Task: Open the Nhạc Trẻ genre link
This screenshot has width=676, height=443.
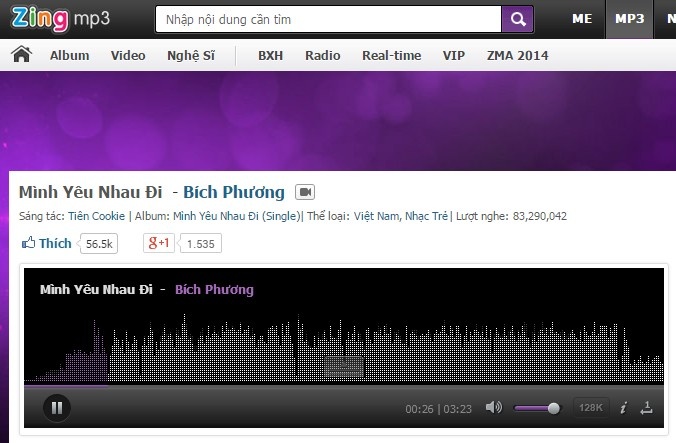Action: pyautogui.click(x=426, y=215)
